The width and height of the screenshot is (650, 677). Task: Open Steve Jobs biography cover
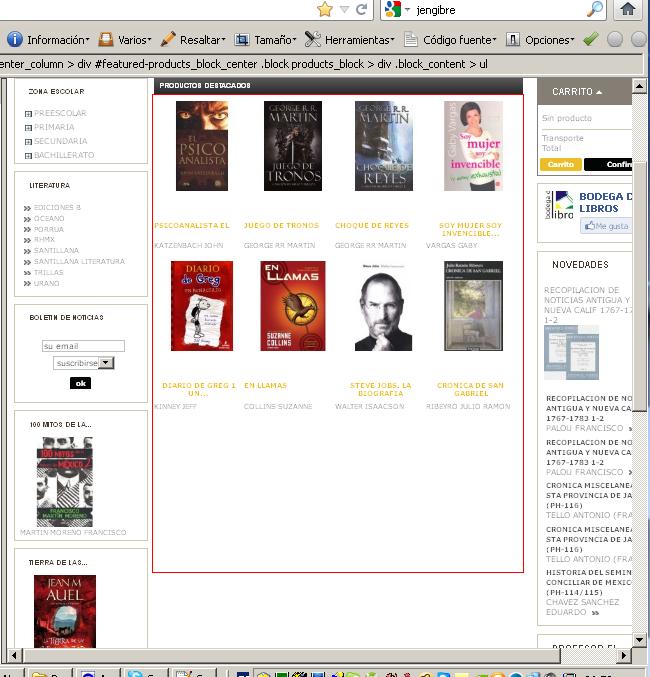click(384, 306)
